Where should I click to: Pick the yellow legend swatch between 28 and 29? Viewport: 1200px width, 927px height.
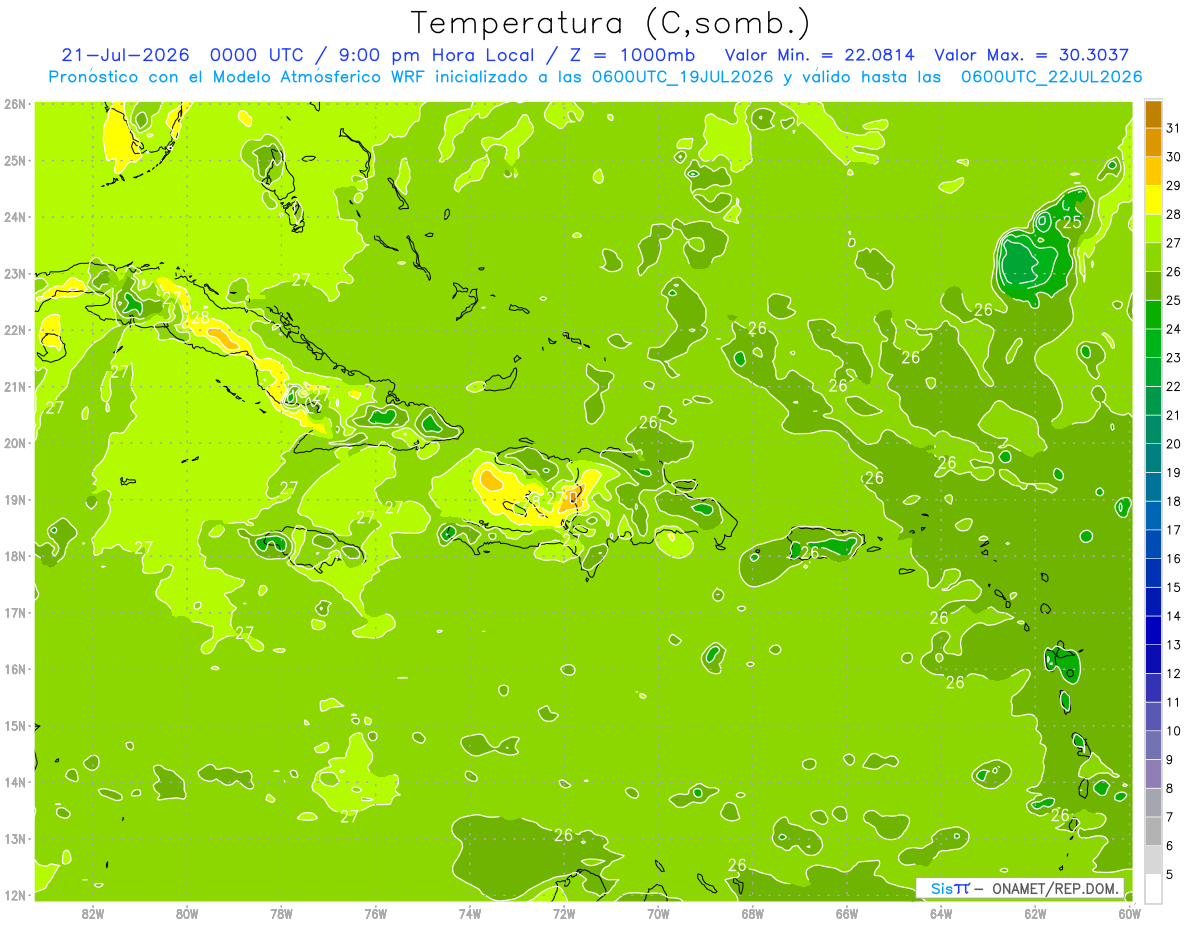pyautogui.click(x=1153, y=199)
